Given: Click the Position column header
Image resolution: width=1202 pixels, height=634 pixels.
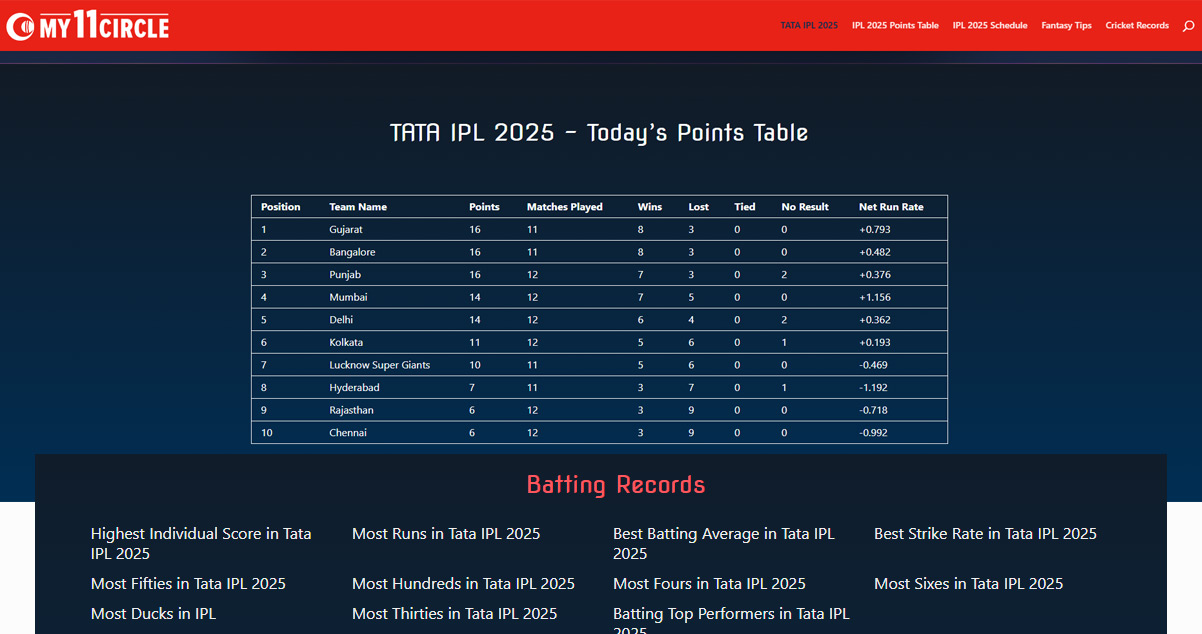Looking at the screenshot, I should tap(281, 207).
